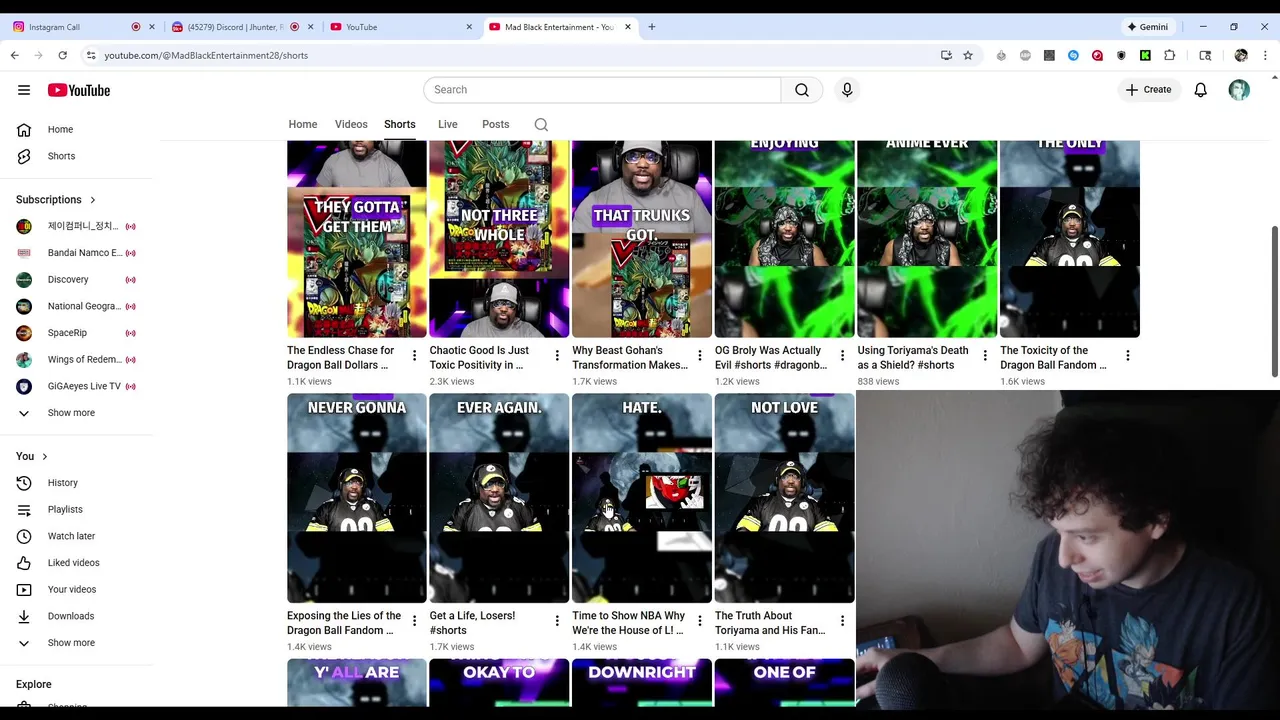The width and height of the screenshot is (1280, 720).
Task: Open the YouTube hamburger guide menu
Action: (24, 90)
